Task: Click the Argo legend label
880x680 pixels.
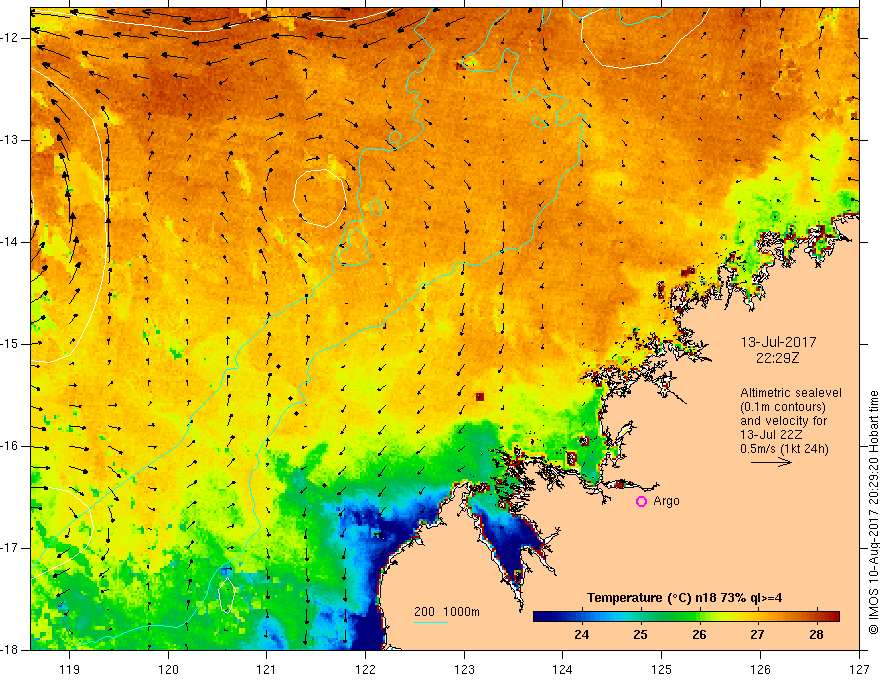Action: 666,501
